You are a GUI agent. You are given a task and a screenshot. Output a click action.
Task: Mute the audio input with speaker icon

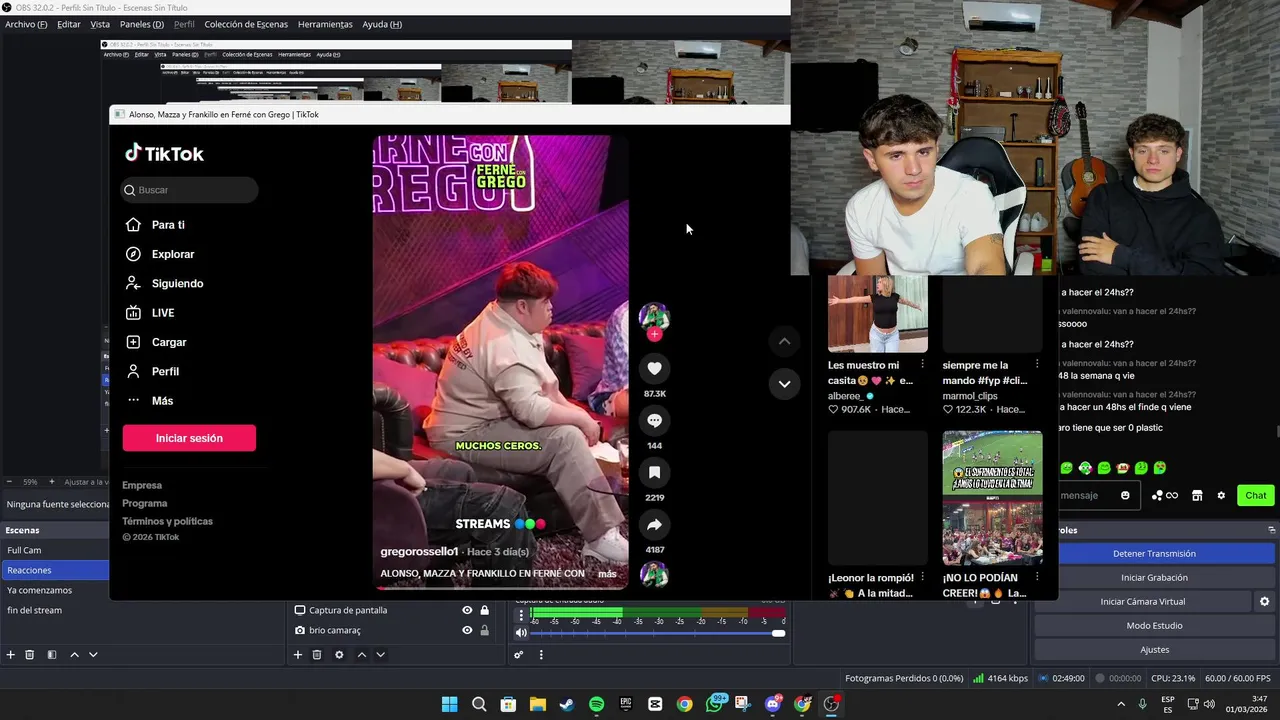coord(520,632)
